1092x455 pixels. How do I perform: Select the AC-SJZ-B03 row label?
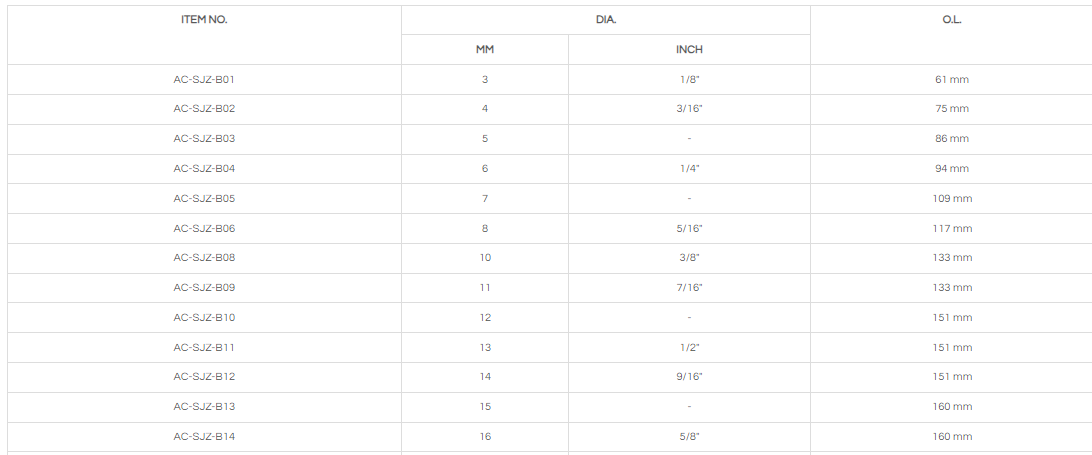[x=204, y=138]
